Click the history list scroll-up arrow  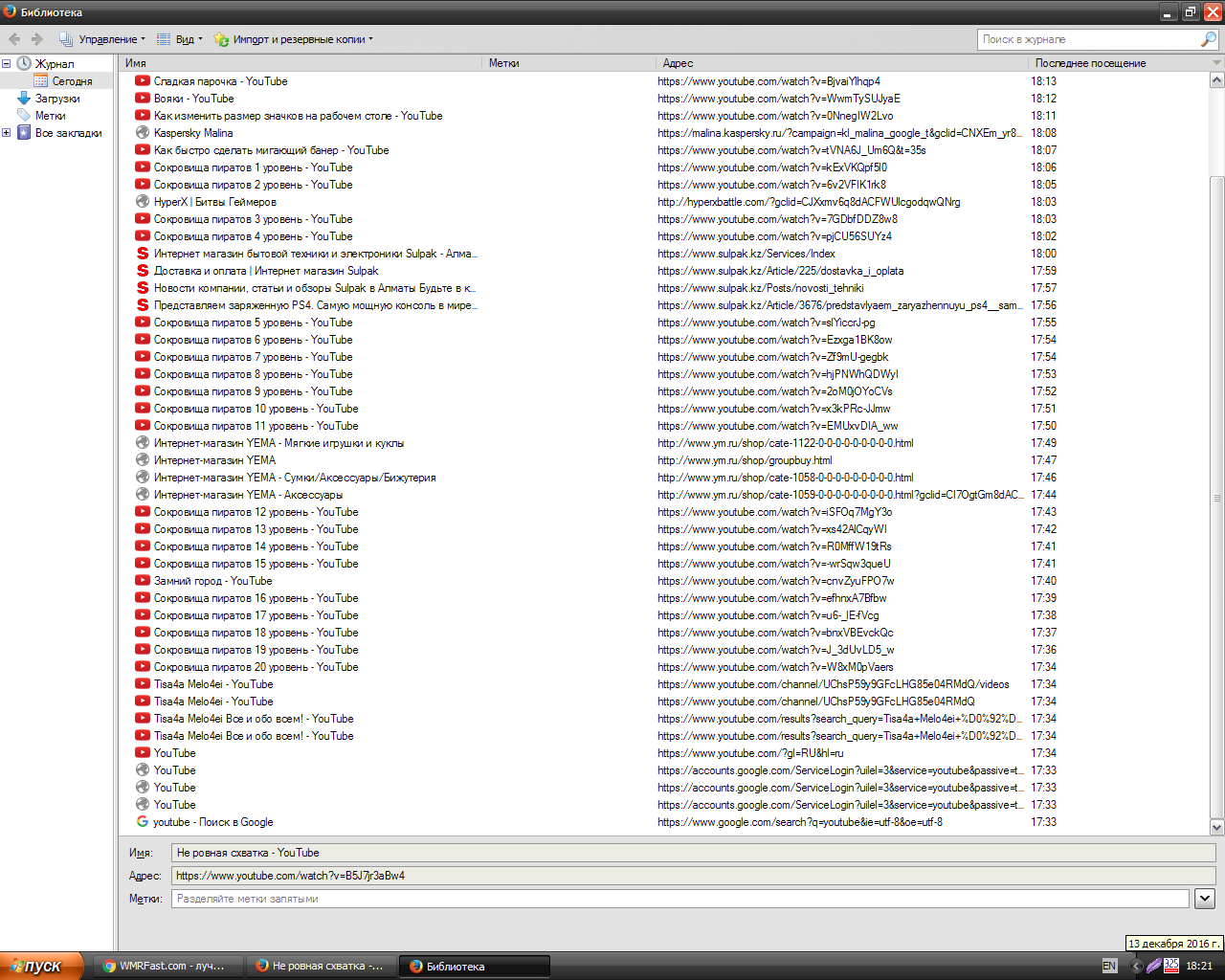pyautogui.click(x=1217, y=80)
